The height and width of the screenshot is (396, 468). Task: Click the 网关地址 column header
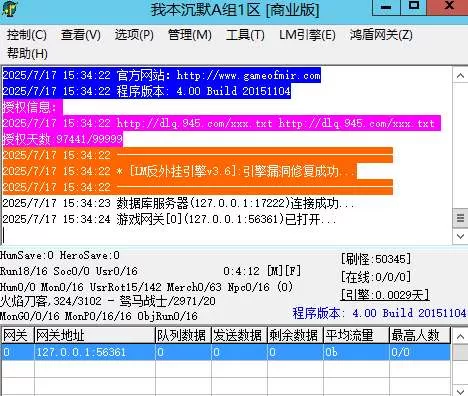coord(95,335)
